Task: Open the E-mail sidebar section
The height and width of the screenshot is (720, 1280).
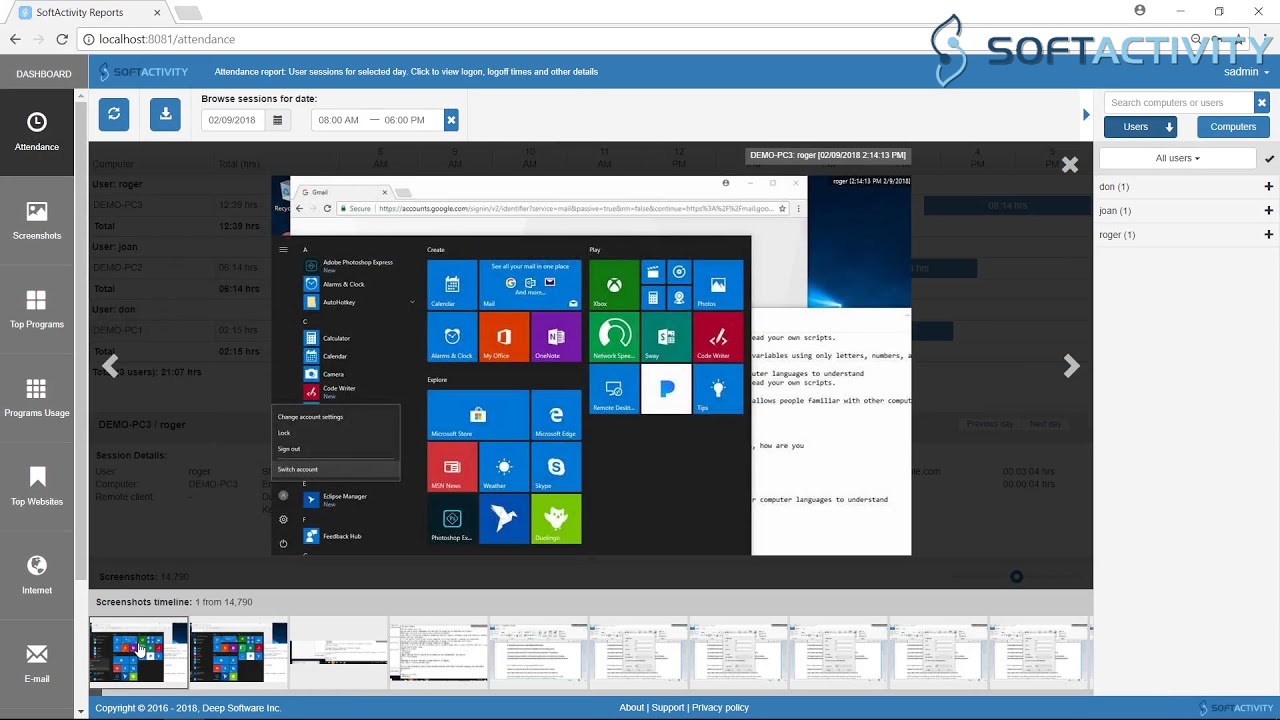Action: [37, 664]
